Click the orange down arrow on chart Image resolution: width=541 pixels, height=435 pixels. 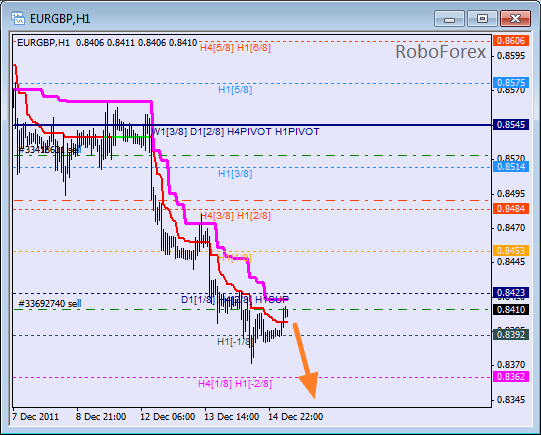click(x=306, y=360)
